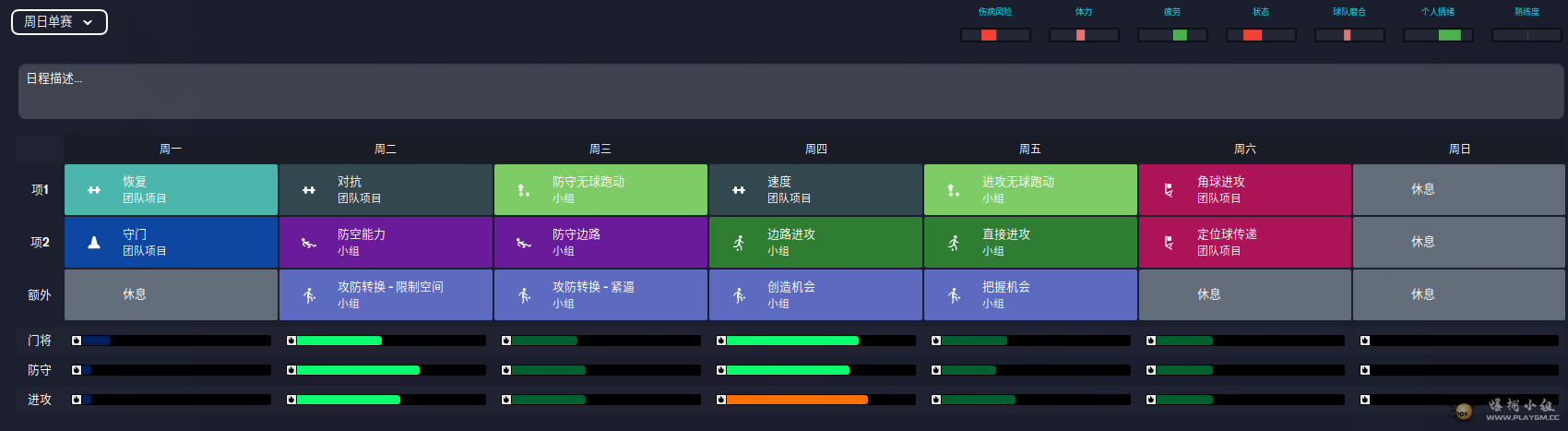This screenshot has height=431, width=1568.
Task: Select Friday's 直接进攻 session slot
Action: coord(1030,243)
